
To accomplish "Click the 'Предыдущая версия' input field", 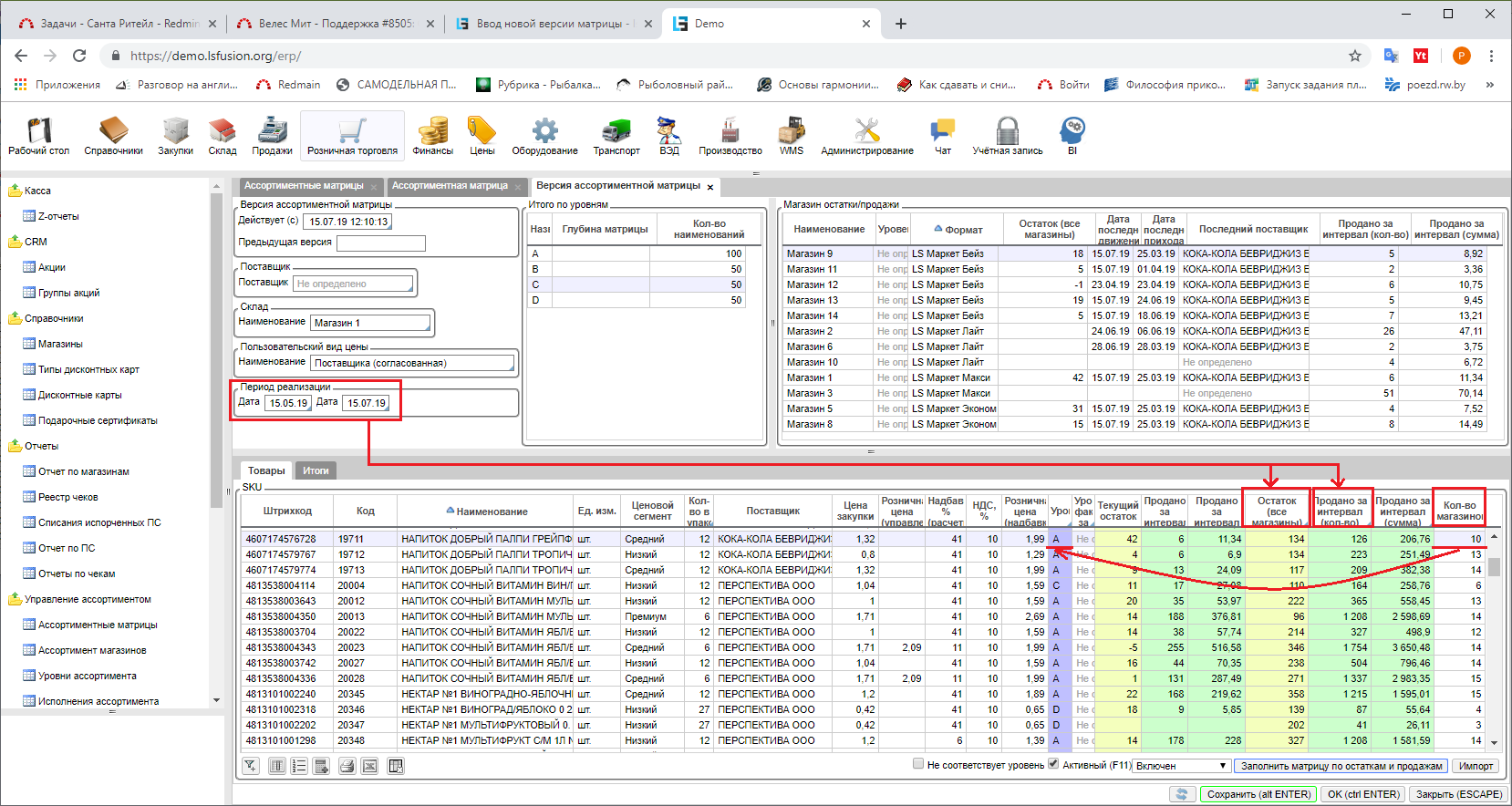I will pos(381,243).
